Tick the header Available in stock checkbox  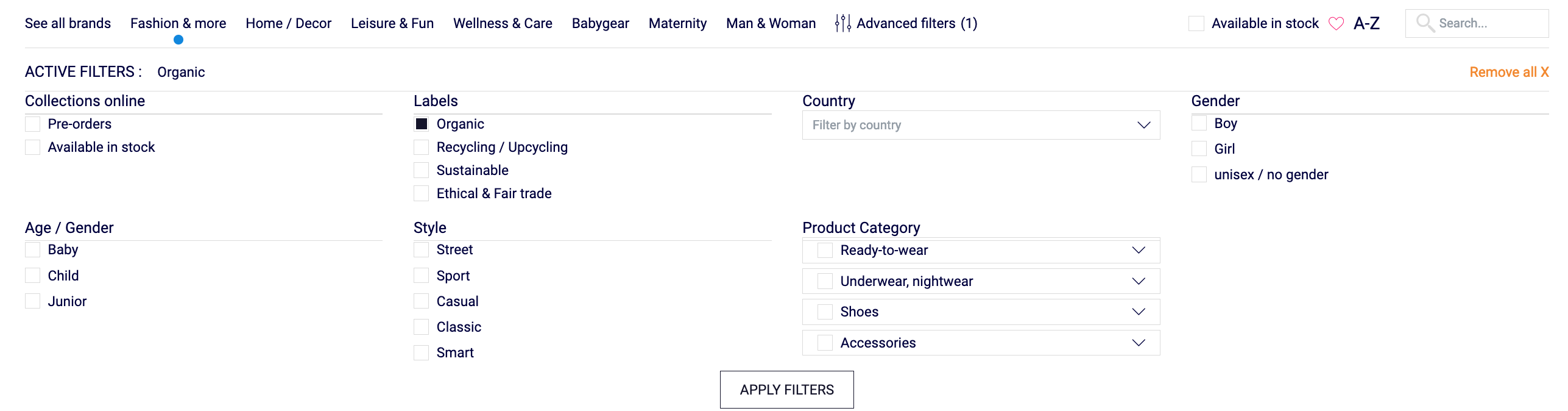[1196, 23]
